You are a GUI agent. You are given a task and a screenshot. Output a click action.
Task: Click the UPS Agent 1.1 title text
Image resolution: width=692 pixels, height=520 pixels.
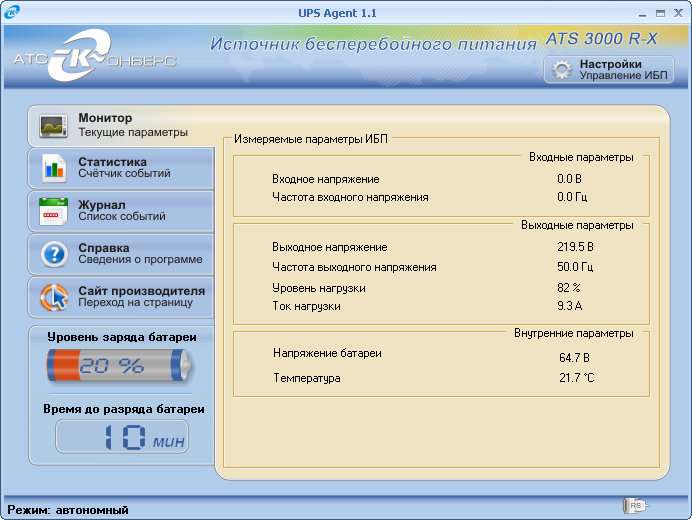[337, 13]
